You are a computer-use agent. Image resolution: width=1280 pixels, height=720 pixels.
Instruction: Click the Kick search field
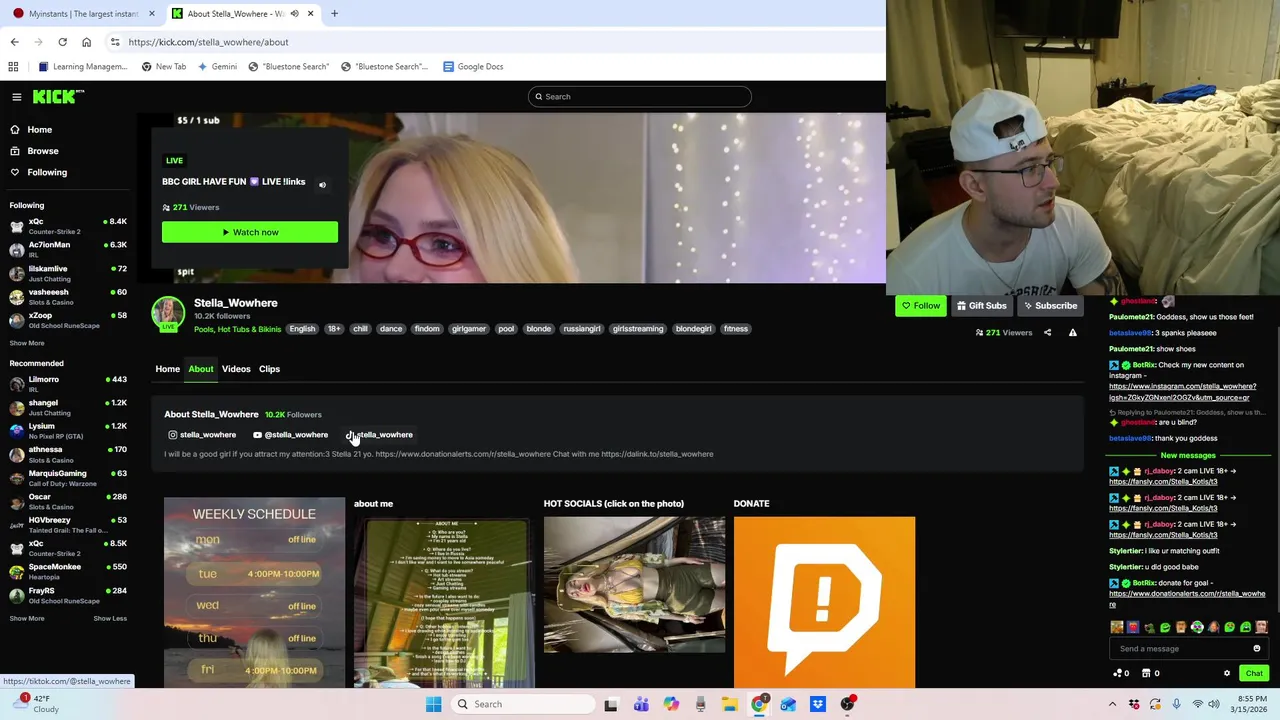(640, 97)
